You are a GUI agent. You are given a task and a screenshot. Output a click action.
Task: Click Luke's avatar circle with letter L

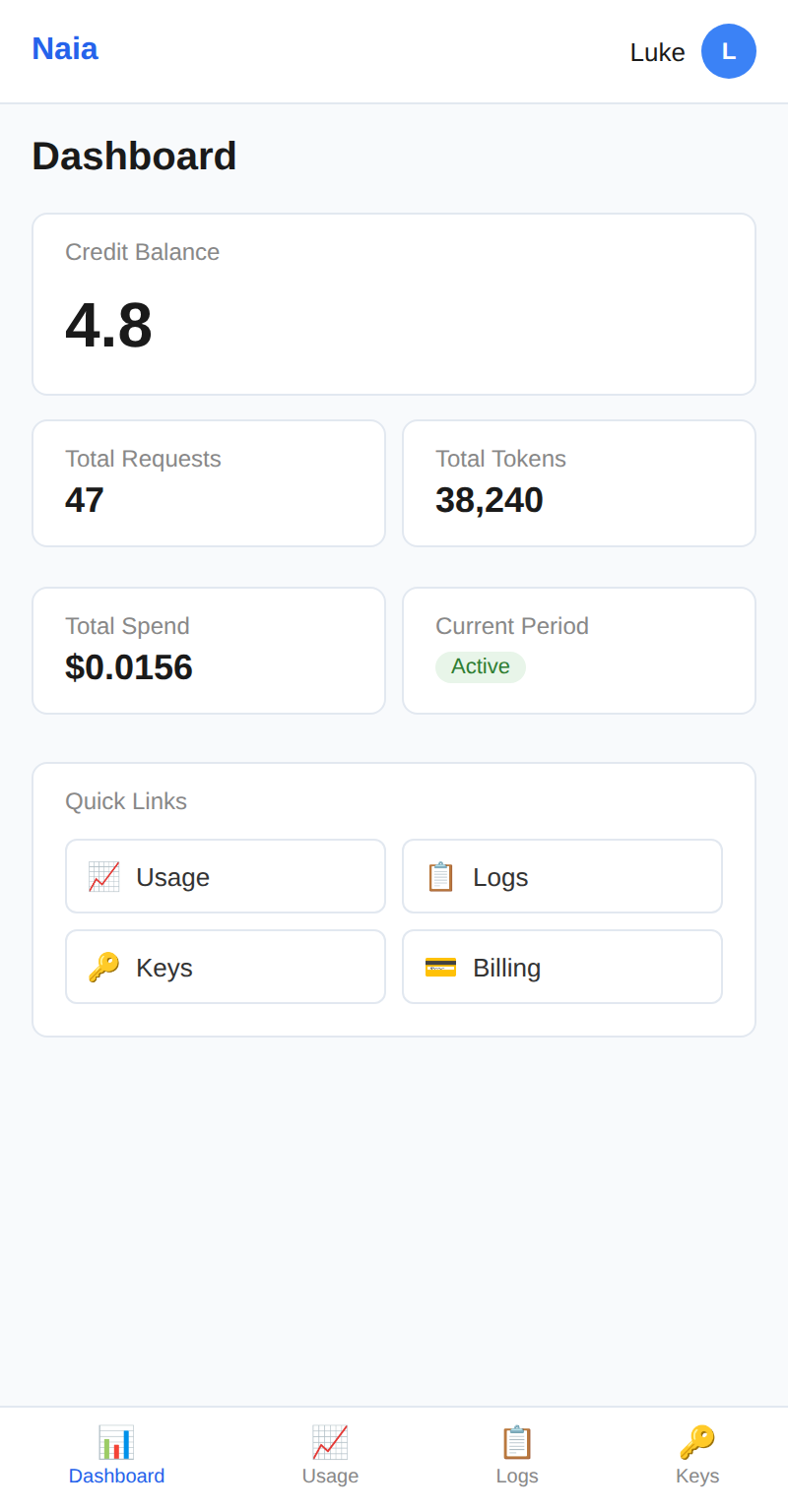728,51
